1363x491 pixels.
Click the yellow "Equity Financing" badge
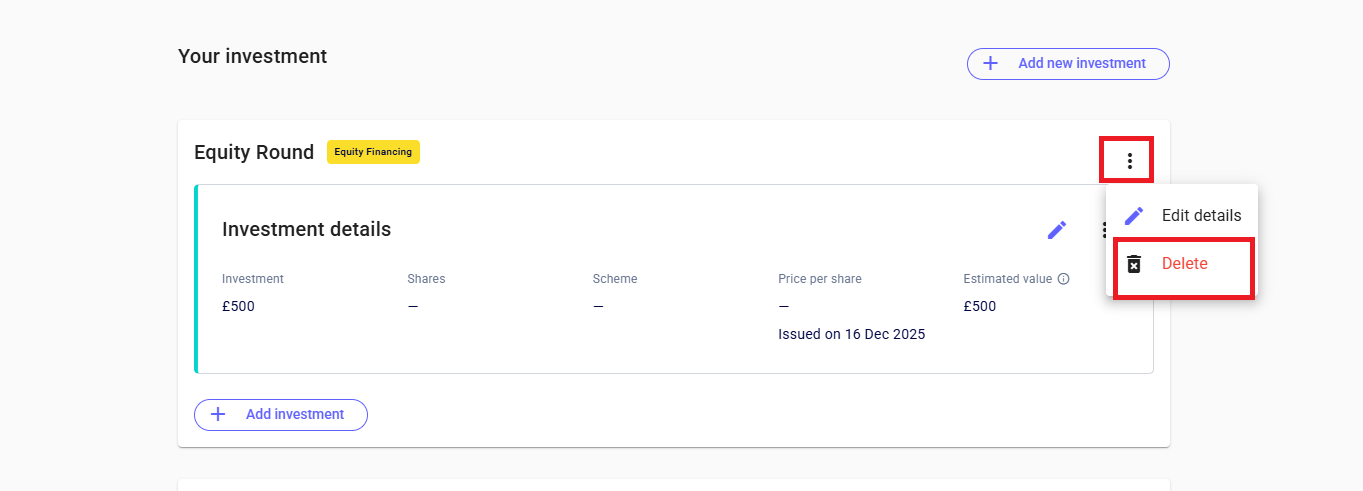(373, 152)
